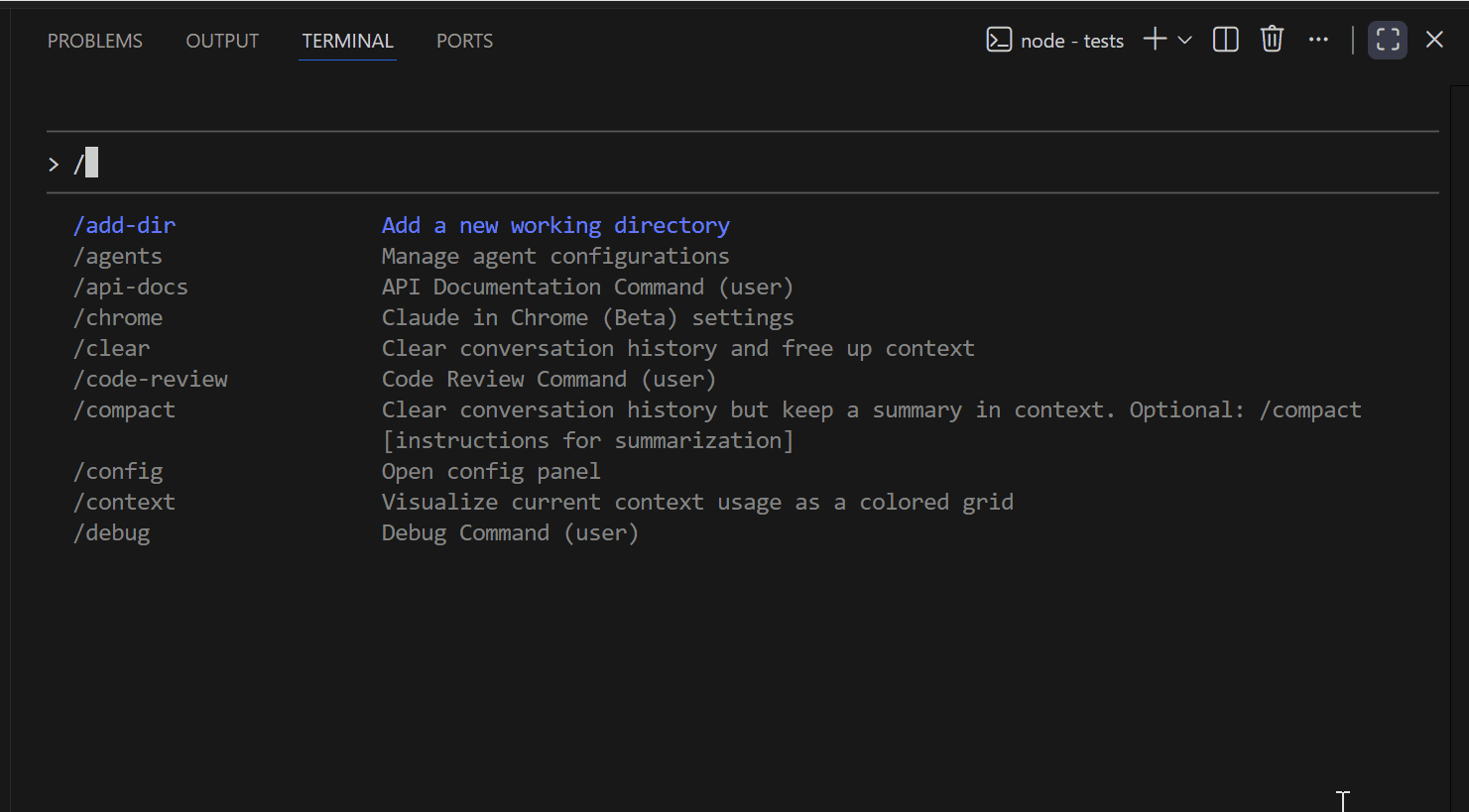Image resolution: width=1469 pixels, height=812 pixels.
Task: Select the Terminal tab
Action: coord(347,41)
